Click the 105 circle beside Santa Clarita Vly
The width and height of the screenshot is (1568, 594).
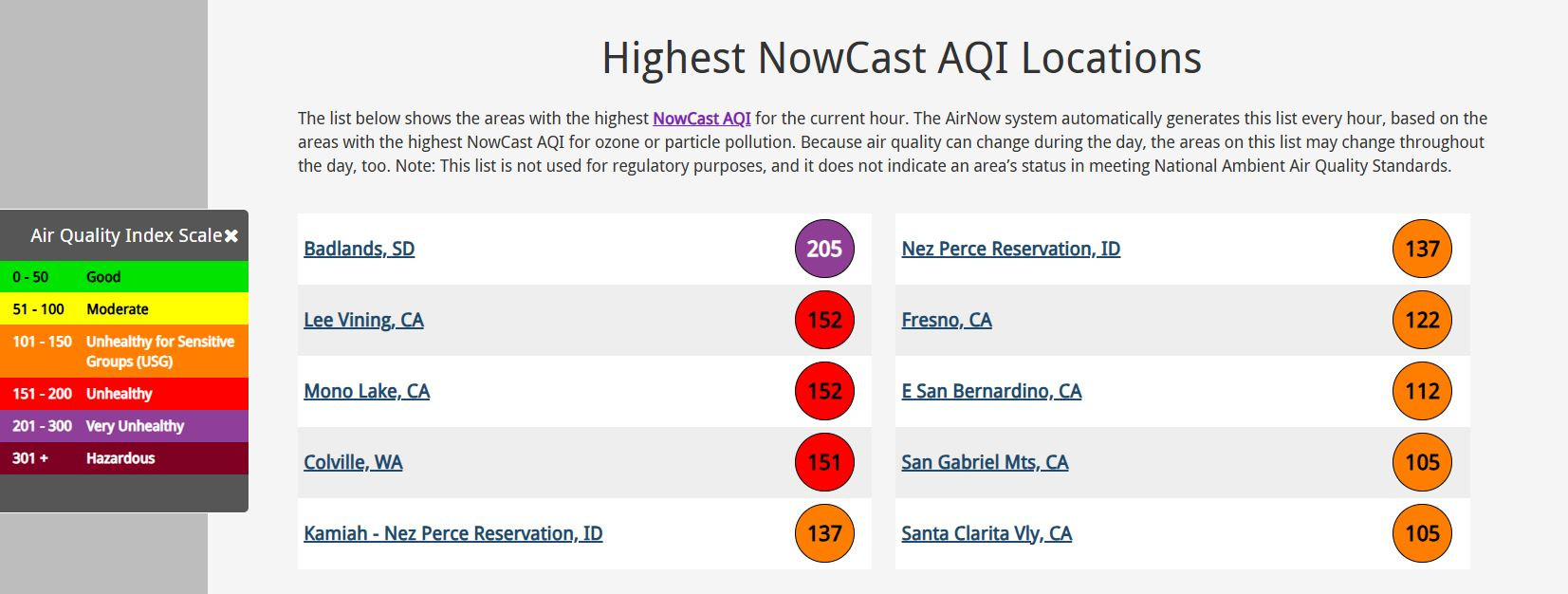click(1422, 533)
